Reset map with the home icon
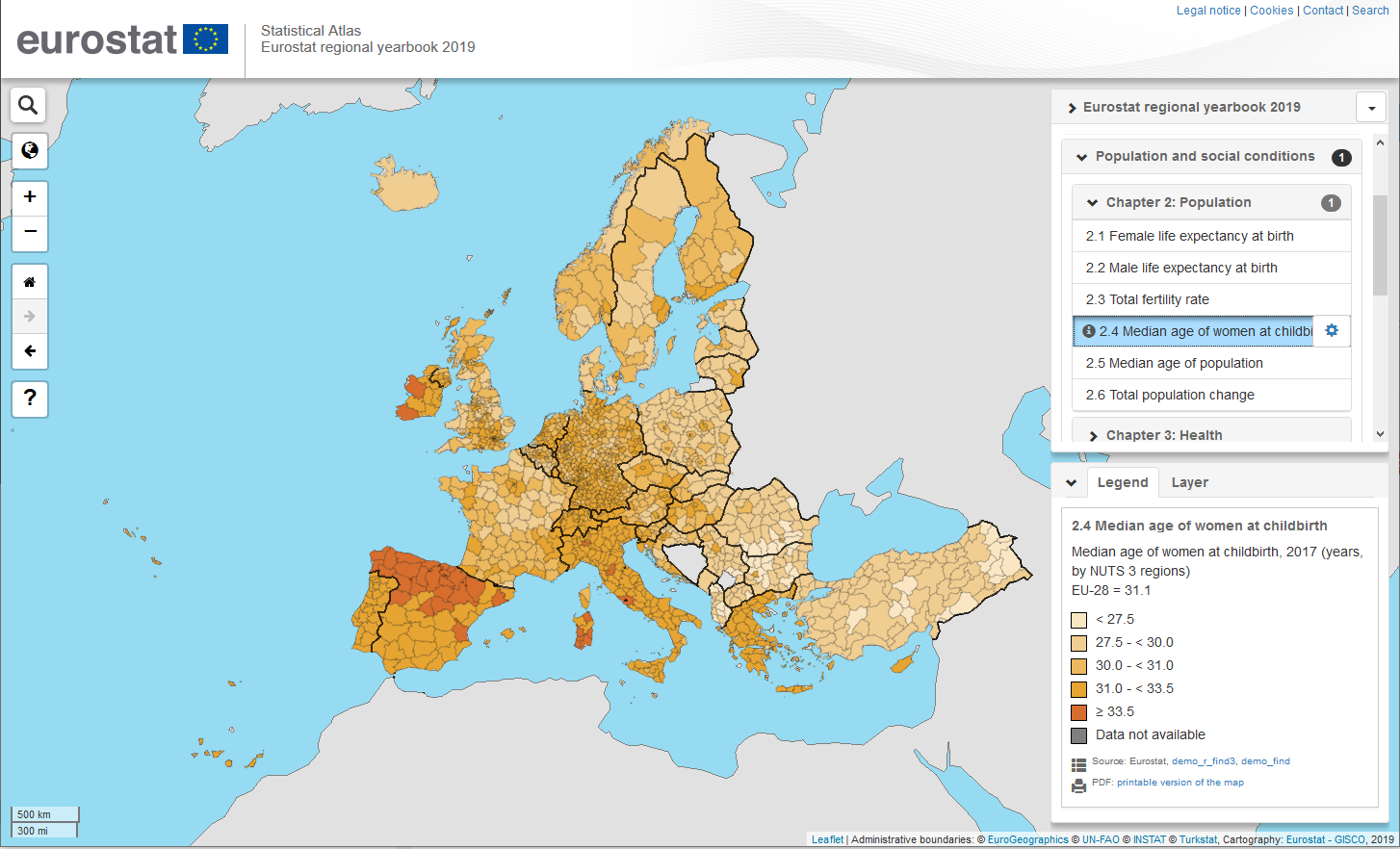This screenshot has height=849, width=1400. click(30, 282)
